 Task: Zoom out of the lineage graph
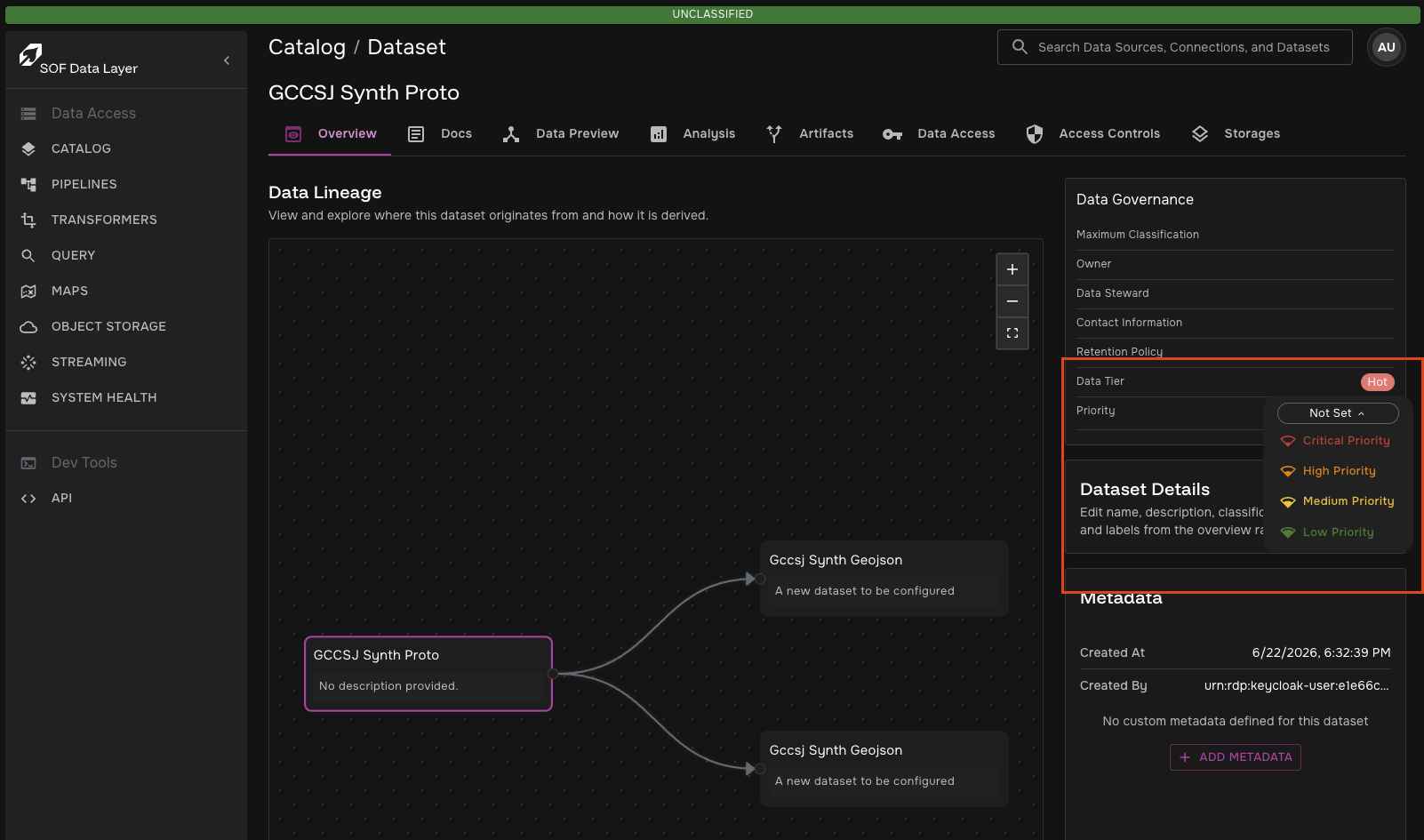1012,301
